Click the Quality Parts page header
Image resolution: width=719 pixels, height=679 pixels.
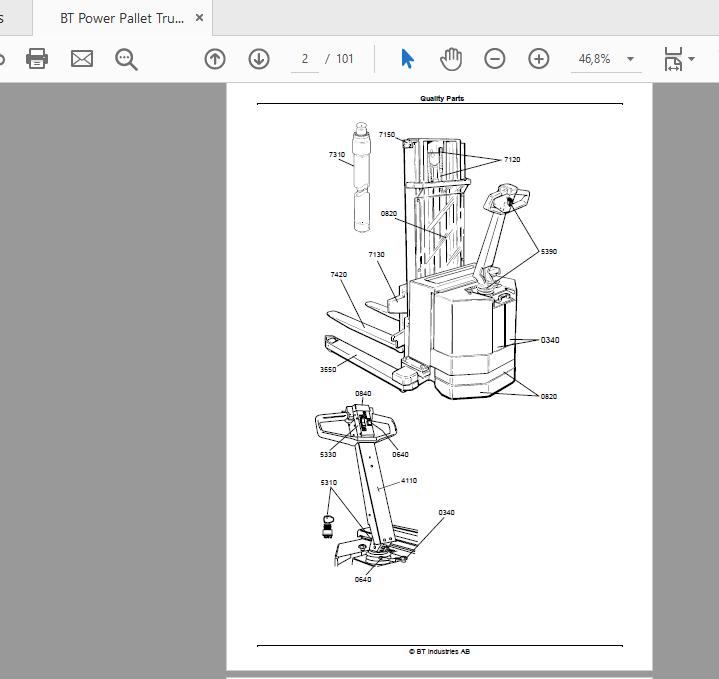[442, 98]
